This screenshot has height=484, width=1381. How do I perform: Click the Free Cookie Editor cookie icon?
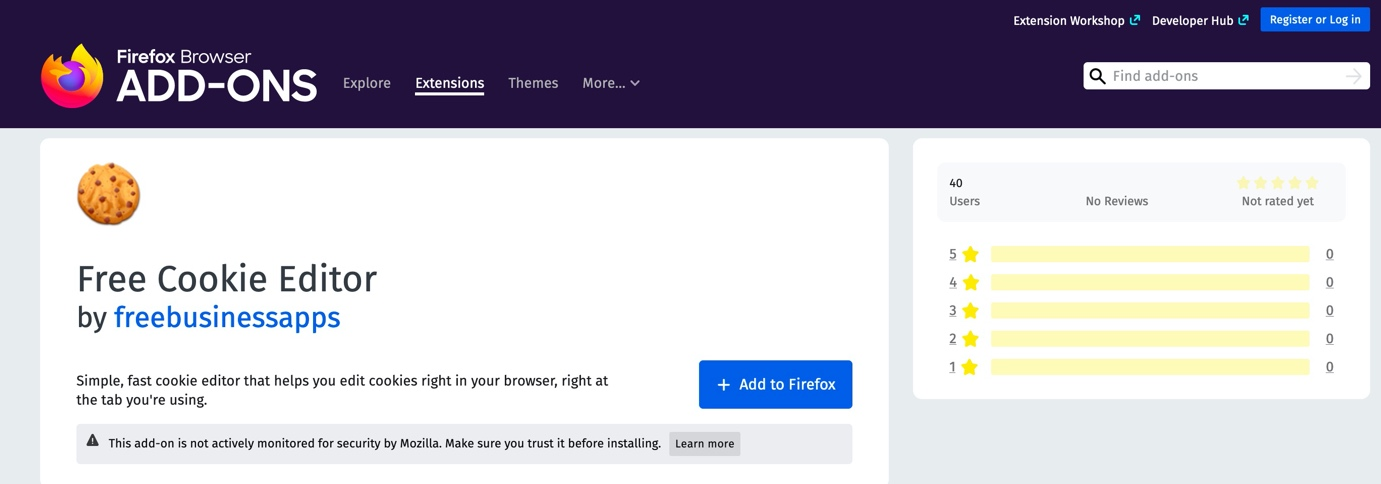click(109, 194)
